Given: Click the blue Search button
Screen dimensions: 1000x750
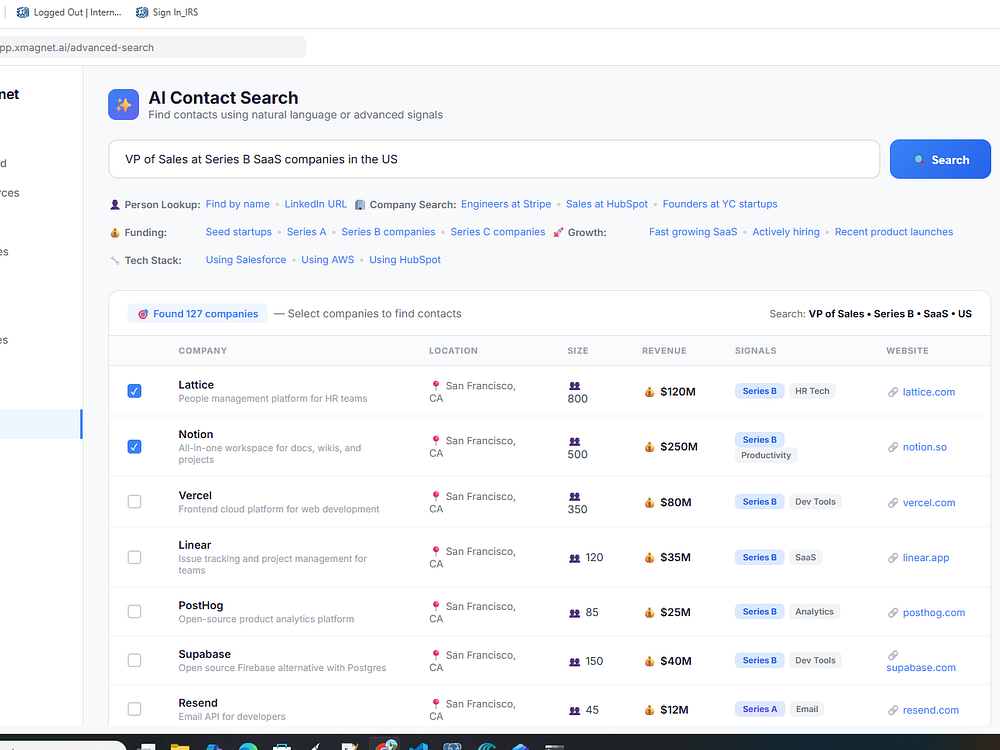Looking at the screenshot, I should click(940, 159).
